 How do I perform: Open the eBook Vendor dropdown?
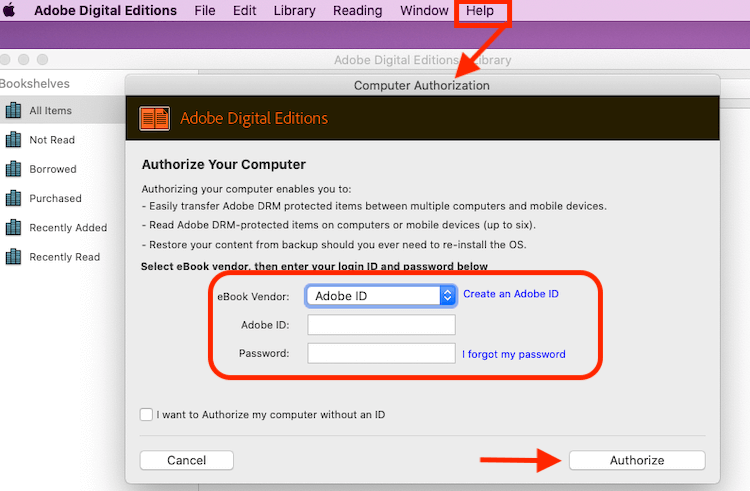pyautogui.click(x=381, y=296)
